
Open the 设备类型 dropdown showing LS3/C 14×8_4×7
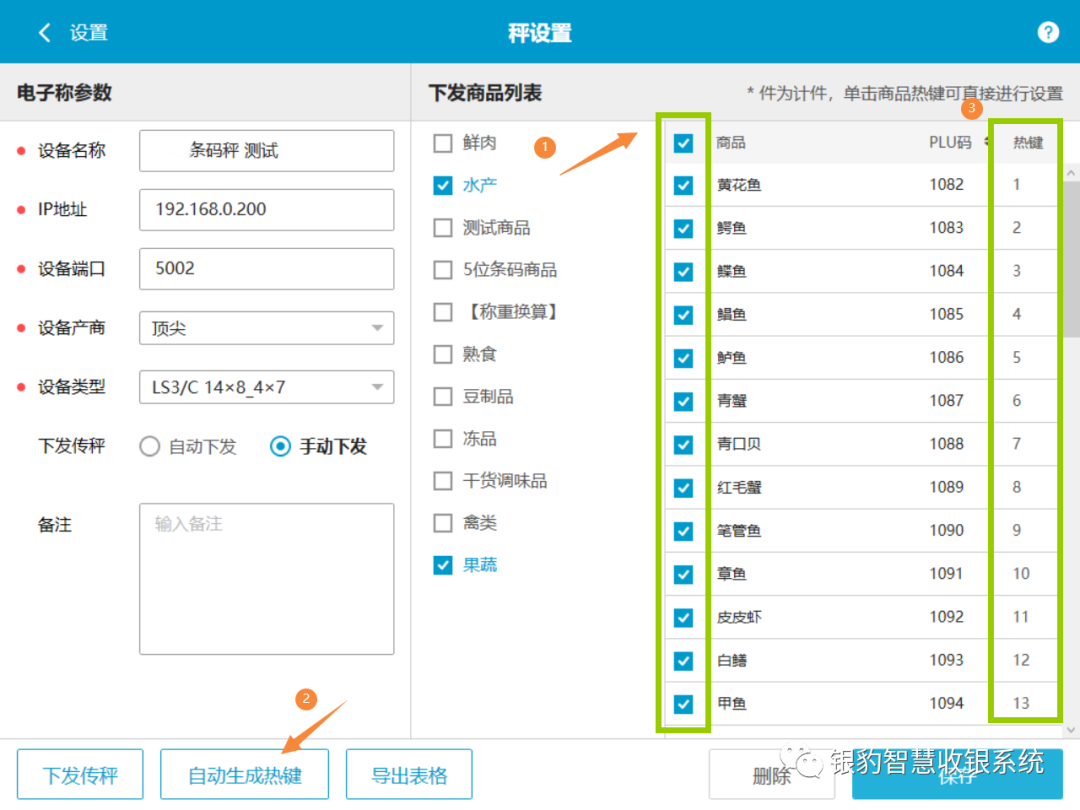point(266,387)
